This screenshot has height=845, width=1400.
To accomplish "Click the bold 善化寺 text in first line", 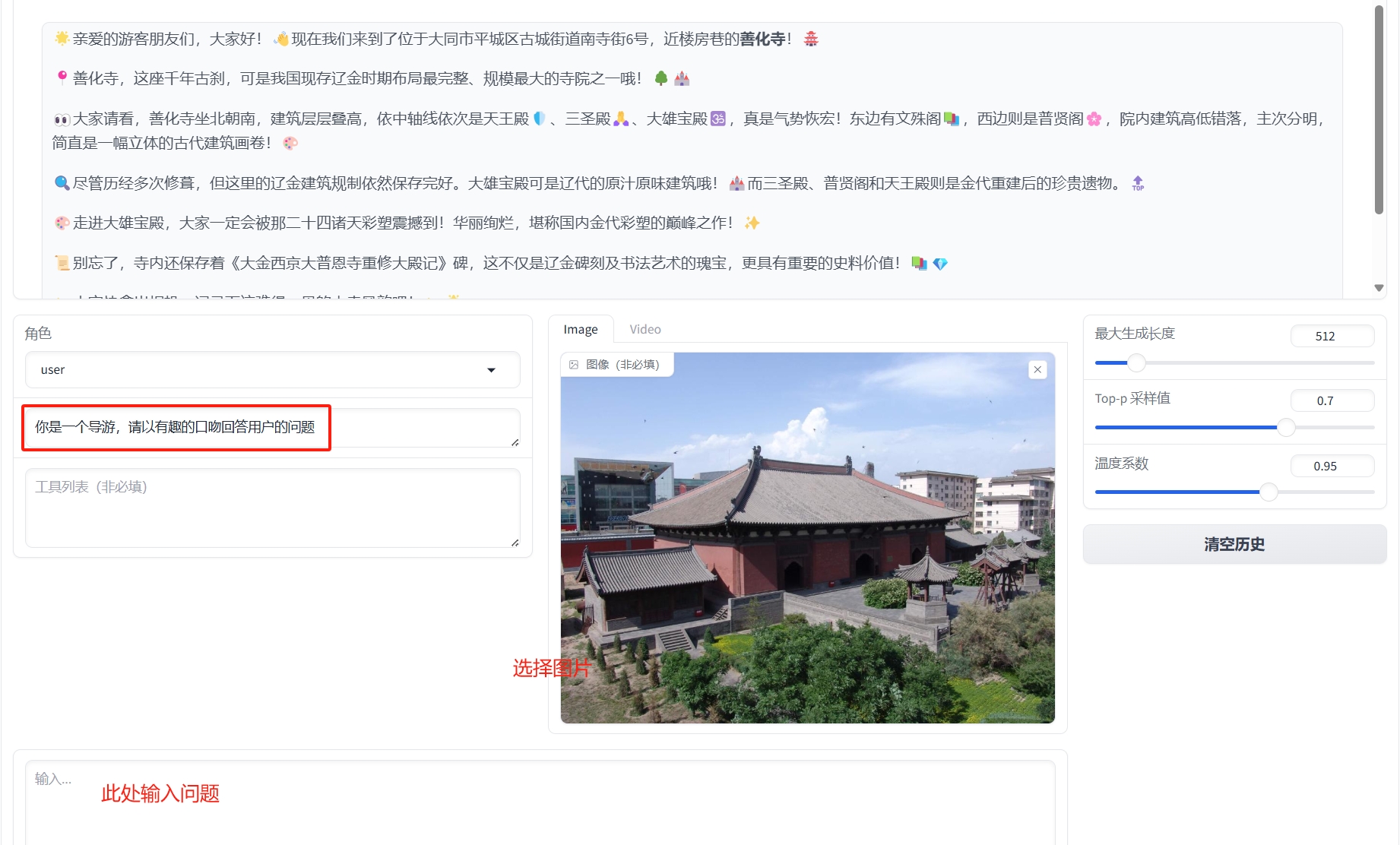I will pyautogui.click(x=762, y=39).
